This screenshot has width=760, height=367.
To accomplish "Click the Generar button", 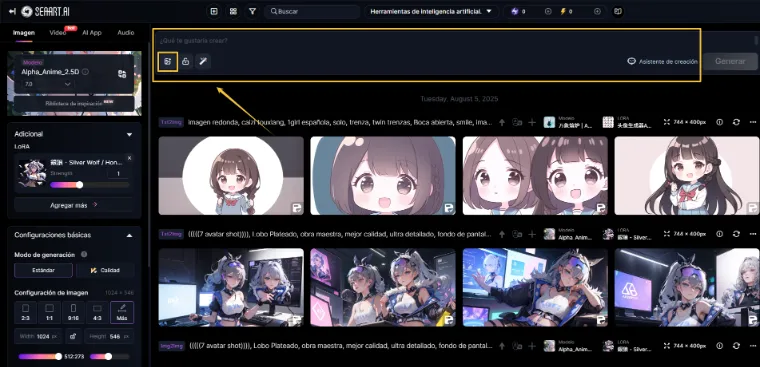I will pos(730,62).
